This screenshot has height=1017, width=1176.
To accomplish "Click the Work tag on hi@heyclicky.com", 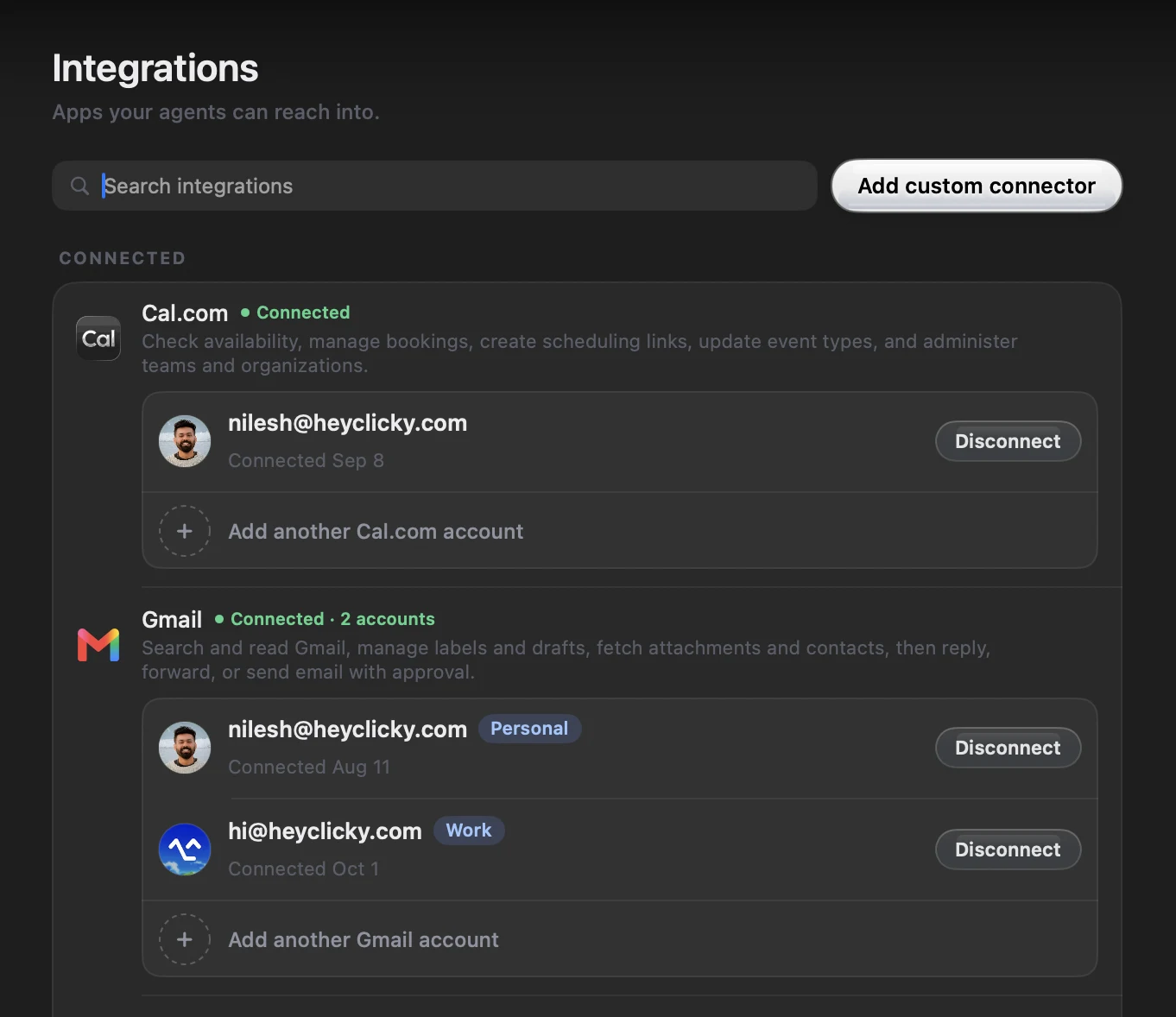I will point(469,831).
